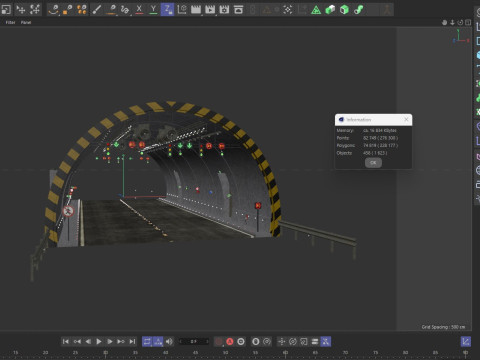Screen dimensions: 480x360
Task: Close the Information dialog window
Action: tap(406, 119)
